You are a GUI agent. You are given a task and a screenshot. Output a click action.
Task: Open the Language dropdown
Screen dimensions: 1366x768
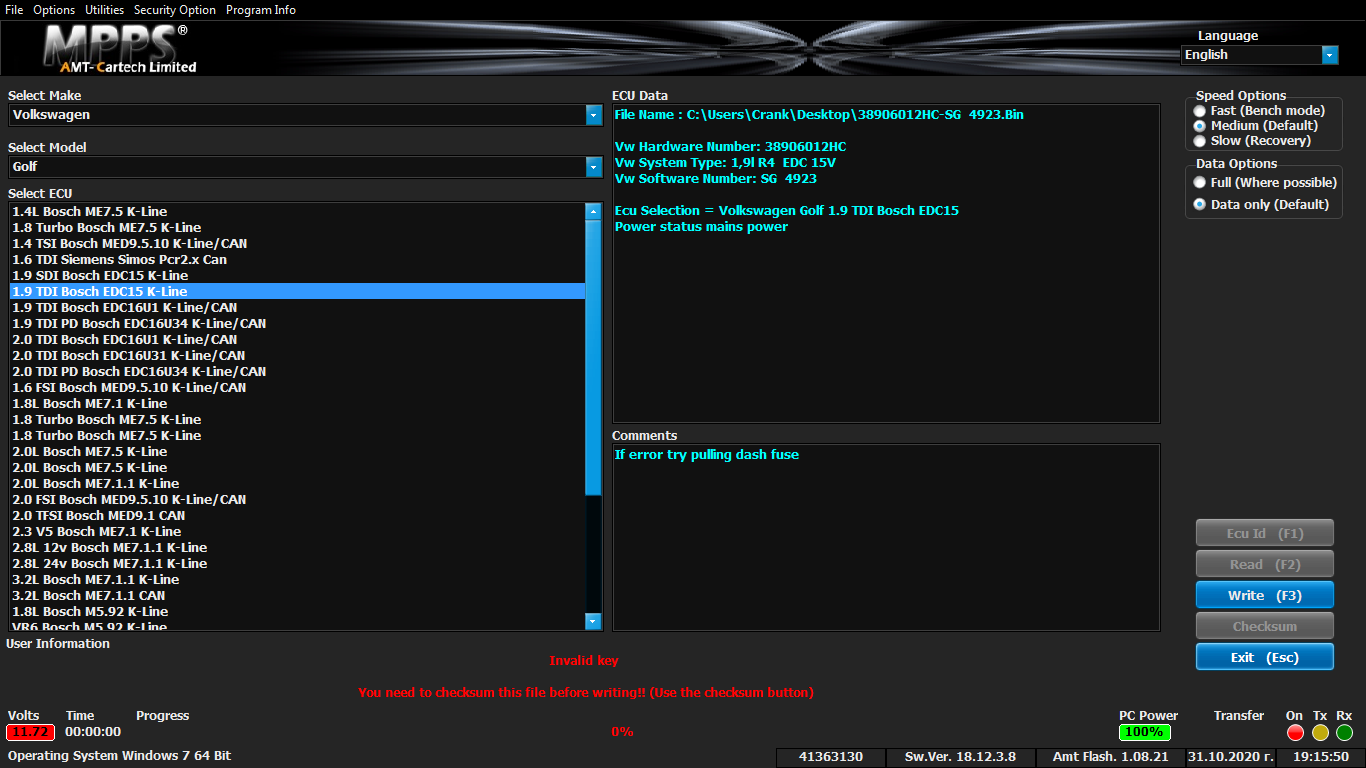click(1329, 55)
